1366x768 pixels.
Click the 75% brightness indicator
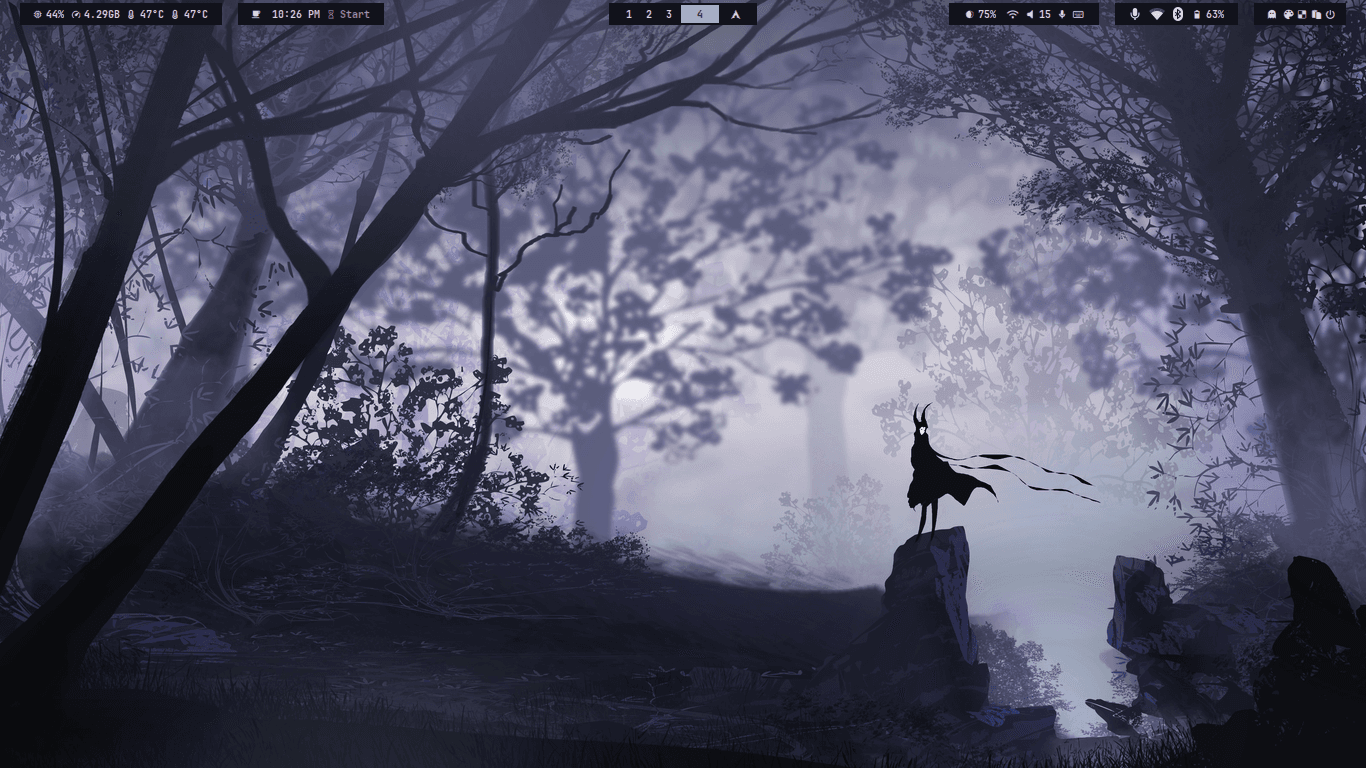click(x=981, y=14)
